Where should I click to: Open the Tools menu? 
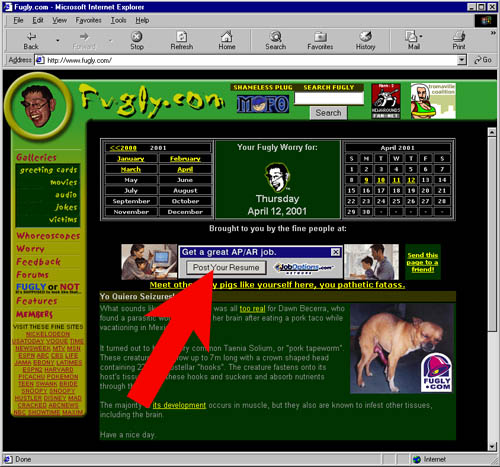(118, 20)
